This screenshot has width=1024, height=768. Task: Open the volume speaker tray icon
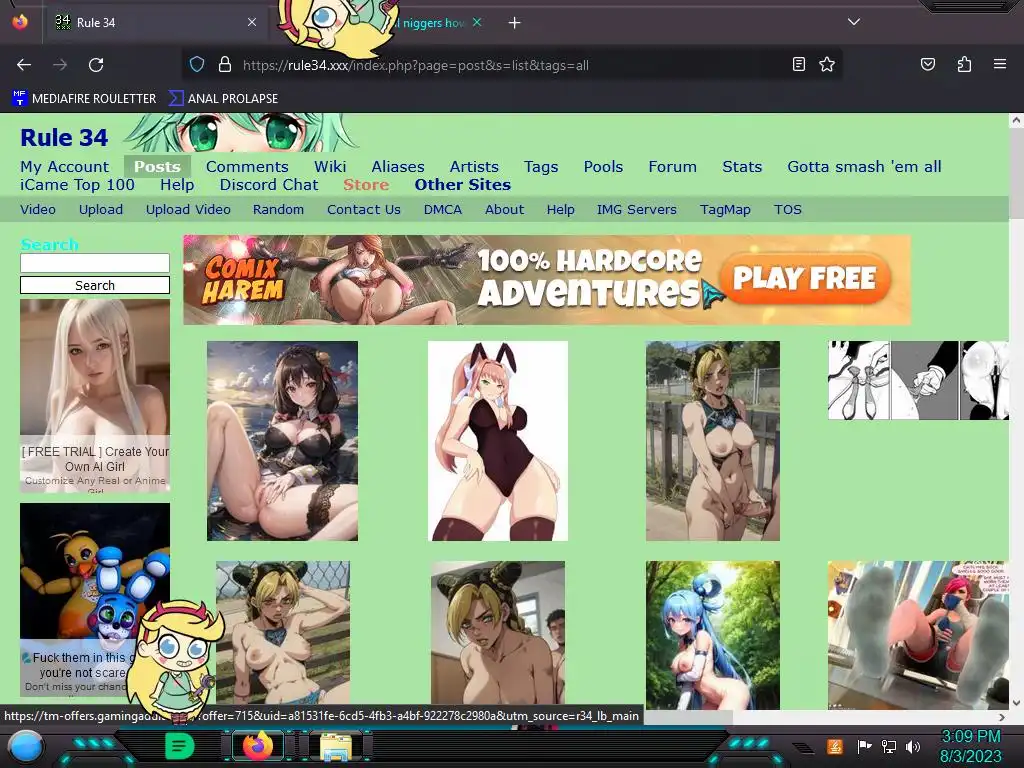[912, 746]
